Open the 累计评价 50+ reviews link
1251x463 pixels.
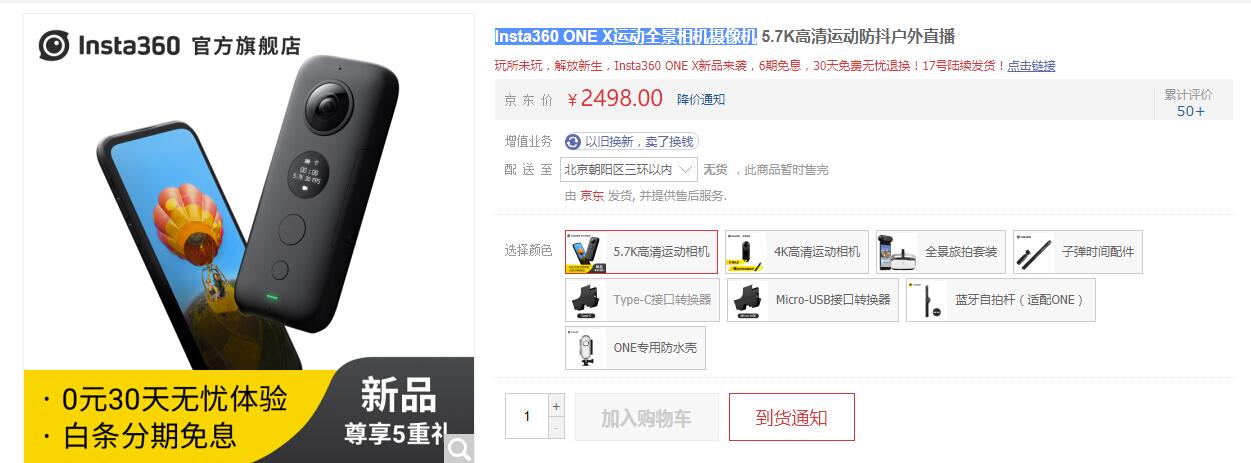click(x=1190, y=103)
